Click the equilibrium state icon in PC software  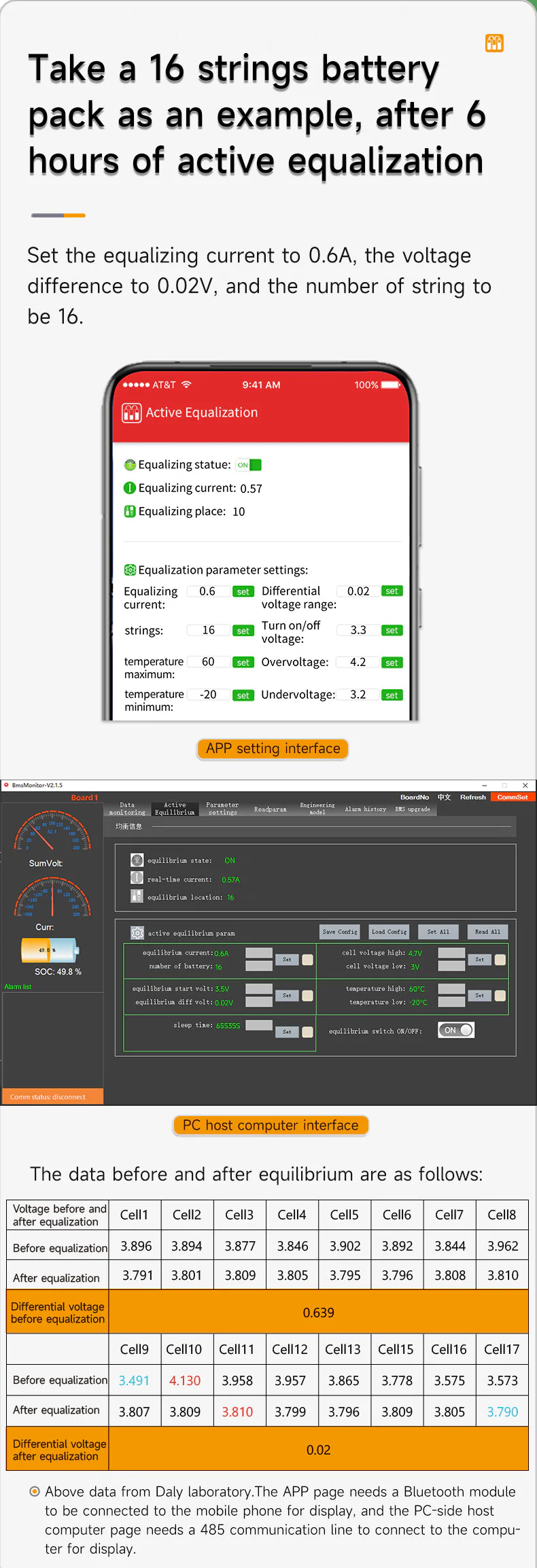pos(137,860)
